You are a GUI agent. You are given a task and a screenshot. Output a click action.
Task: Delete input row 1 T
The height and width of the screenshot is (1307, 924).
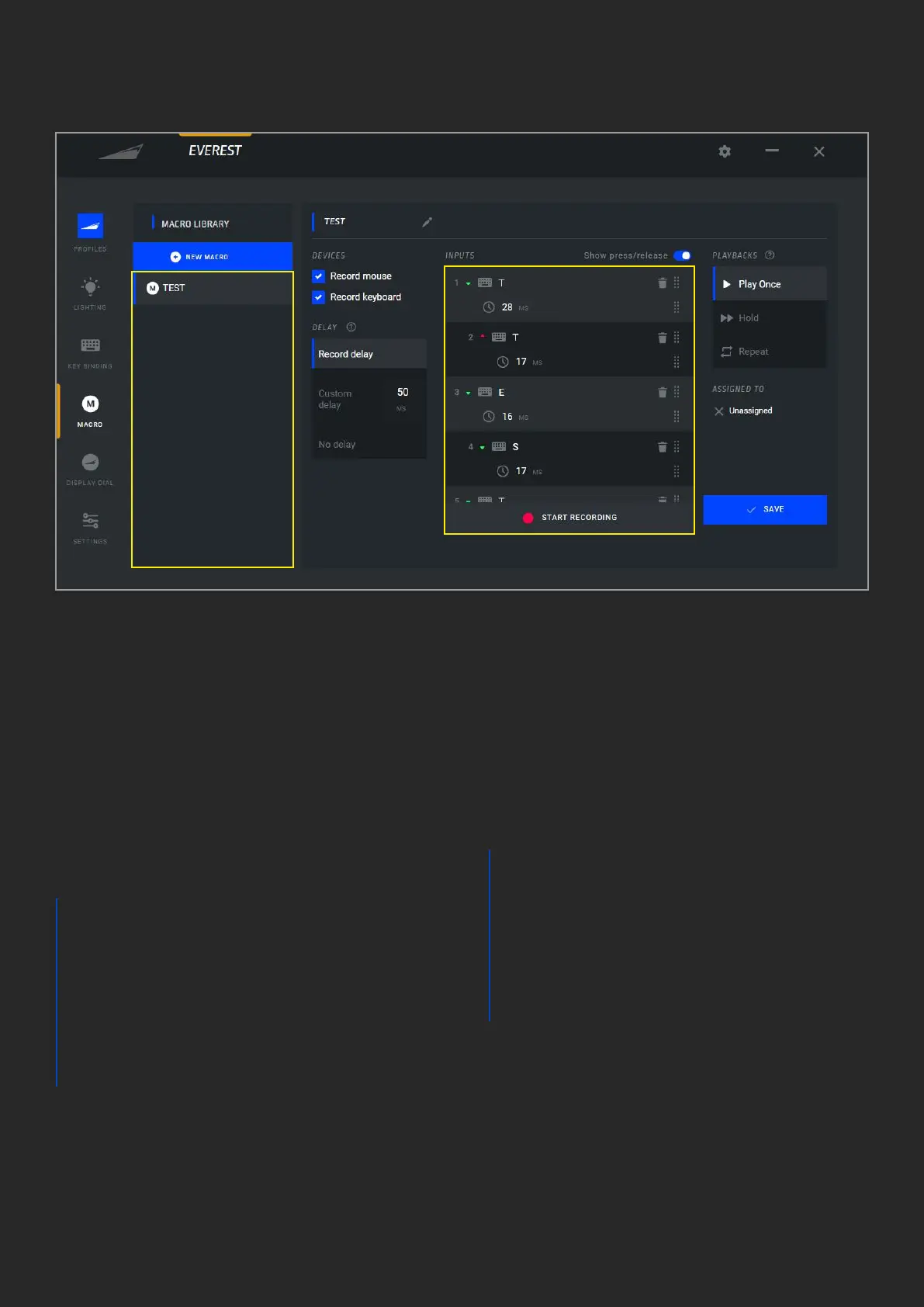[x=662, y=283]
